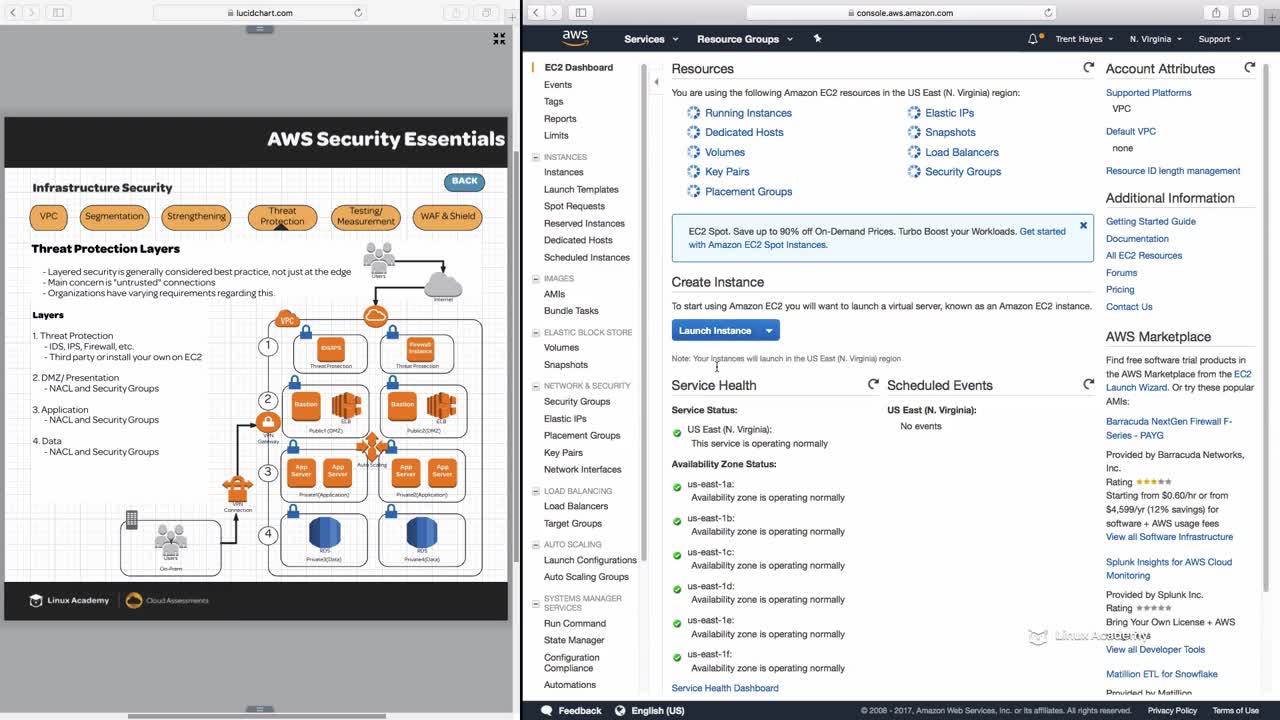This screenshot has height=720, width=1280.
Task: Refresh the Scheduled Events section
Action: click(x=1088, y=384)
